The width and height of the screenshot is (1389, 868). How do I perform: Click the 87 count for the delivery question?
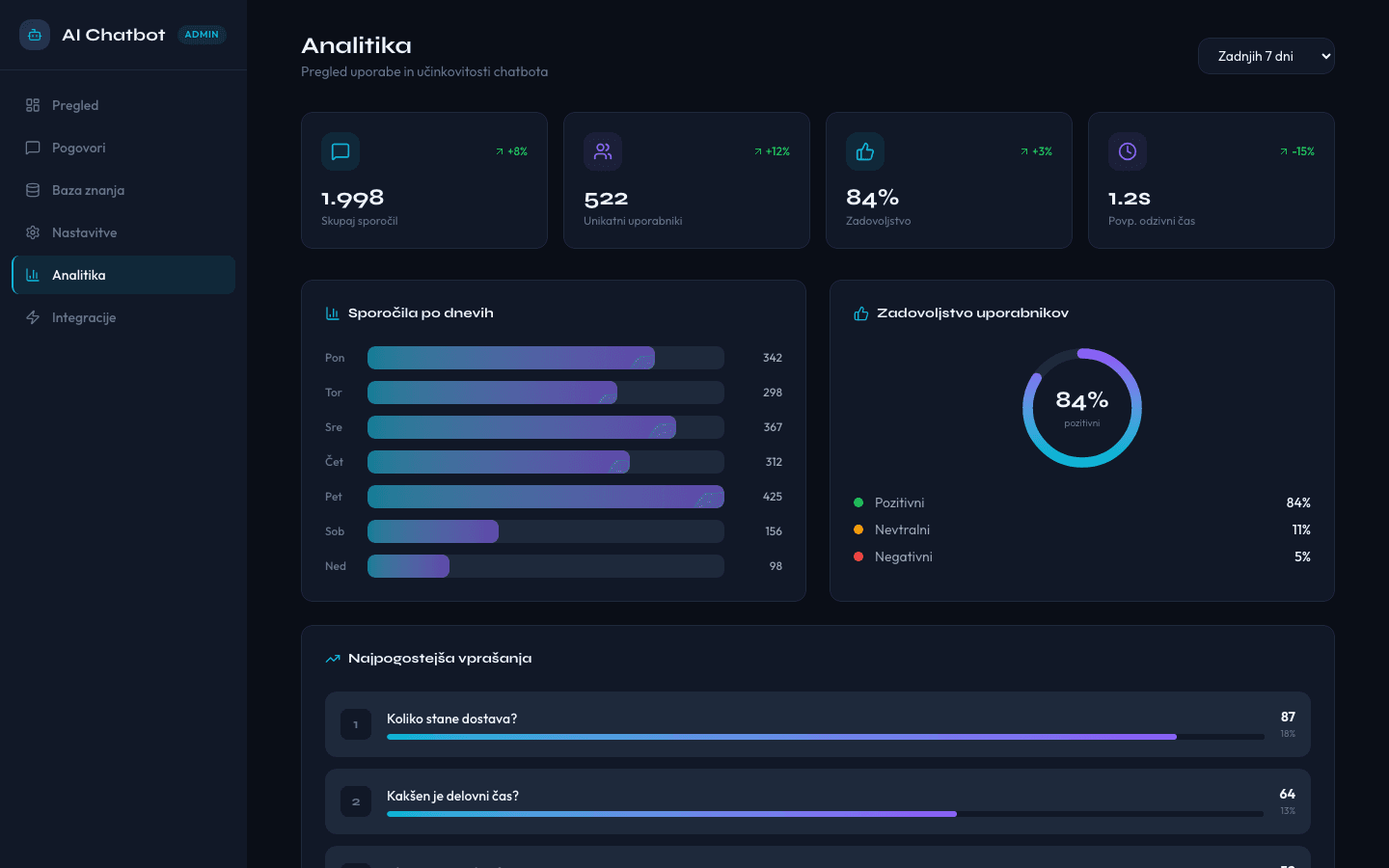[1288, 717]
